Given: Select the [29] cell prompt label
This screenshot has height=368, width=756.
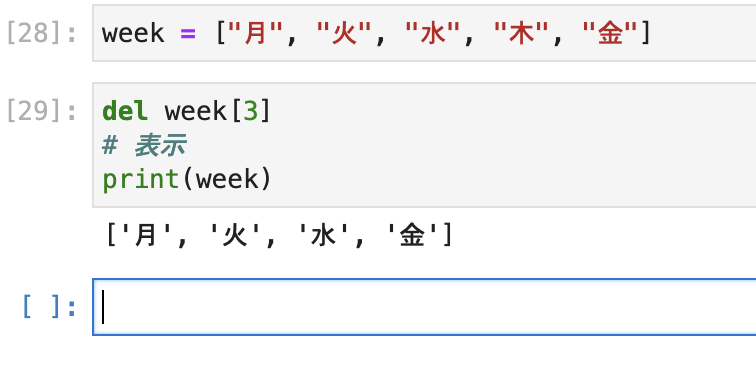Looking at the screenshot, I should [41, 111].
